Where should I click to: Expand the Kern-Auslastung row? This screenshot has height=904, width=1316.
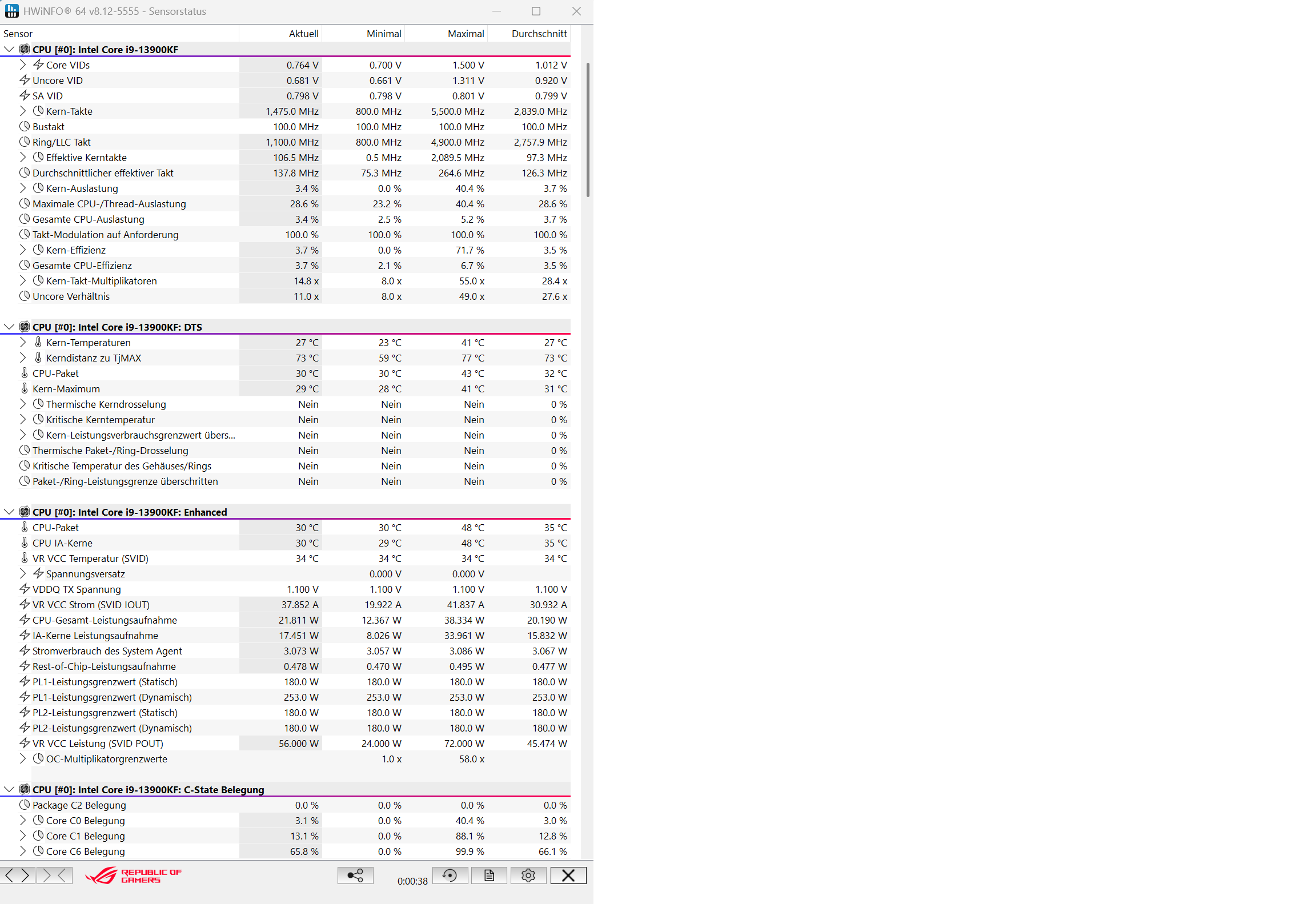click(23, 188)
